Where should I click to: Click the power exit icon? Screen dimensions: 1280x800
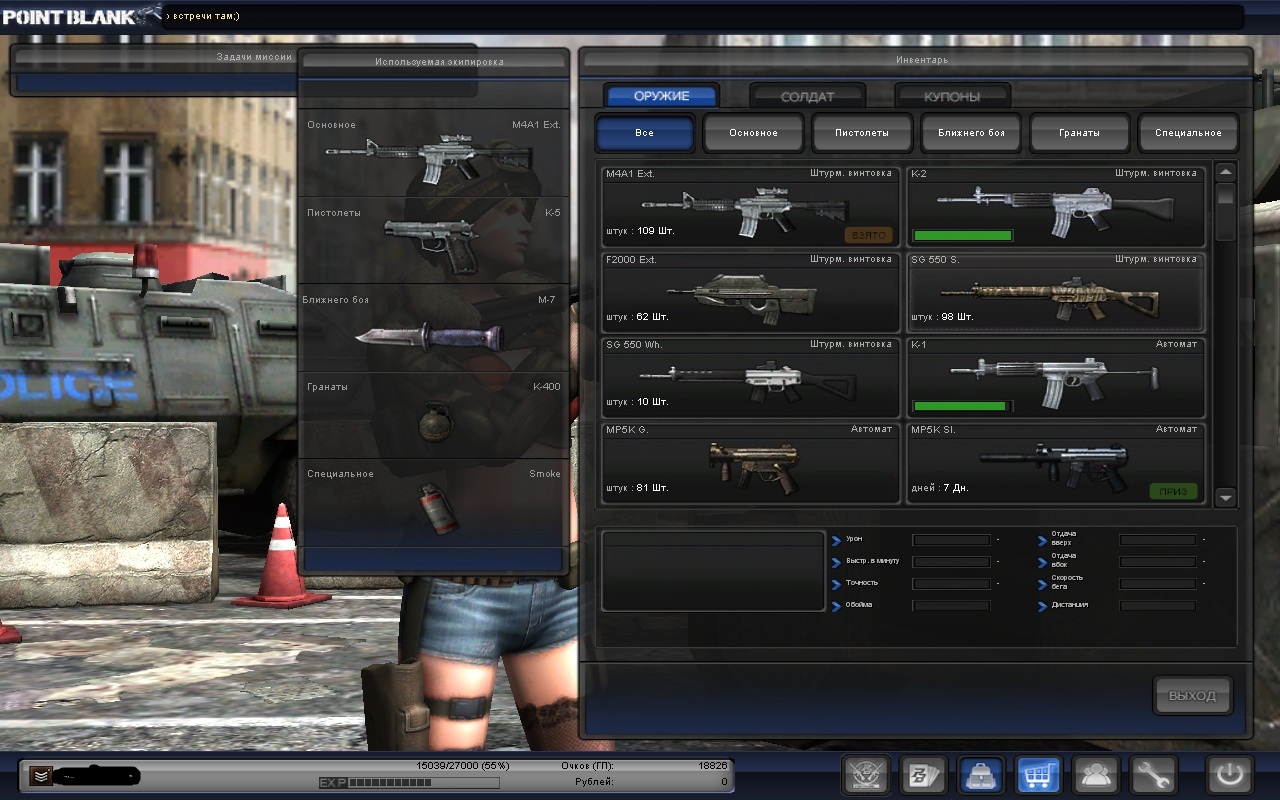point(1229,775)
